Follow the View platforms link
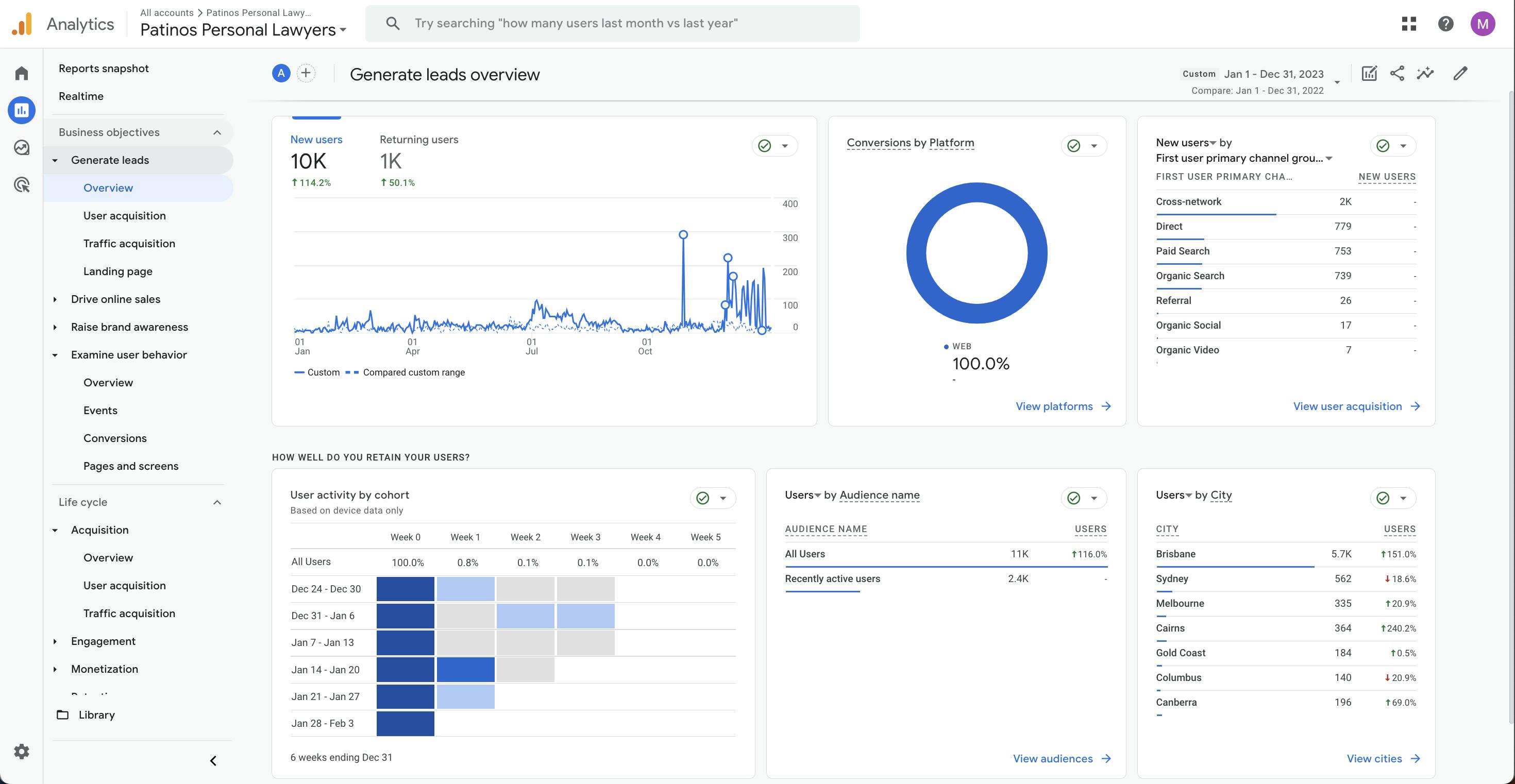1515x784 pixels. [x=1054, y=406]
